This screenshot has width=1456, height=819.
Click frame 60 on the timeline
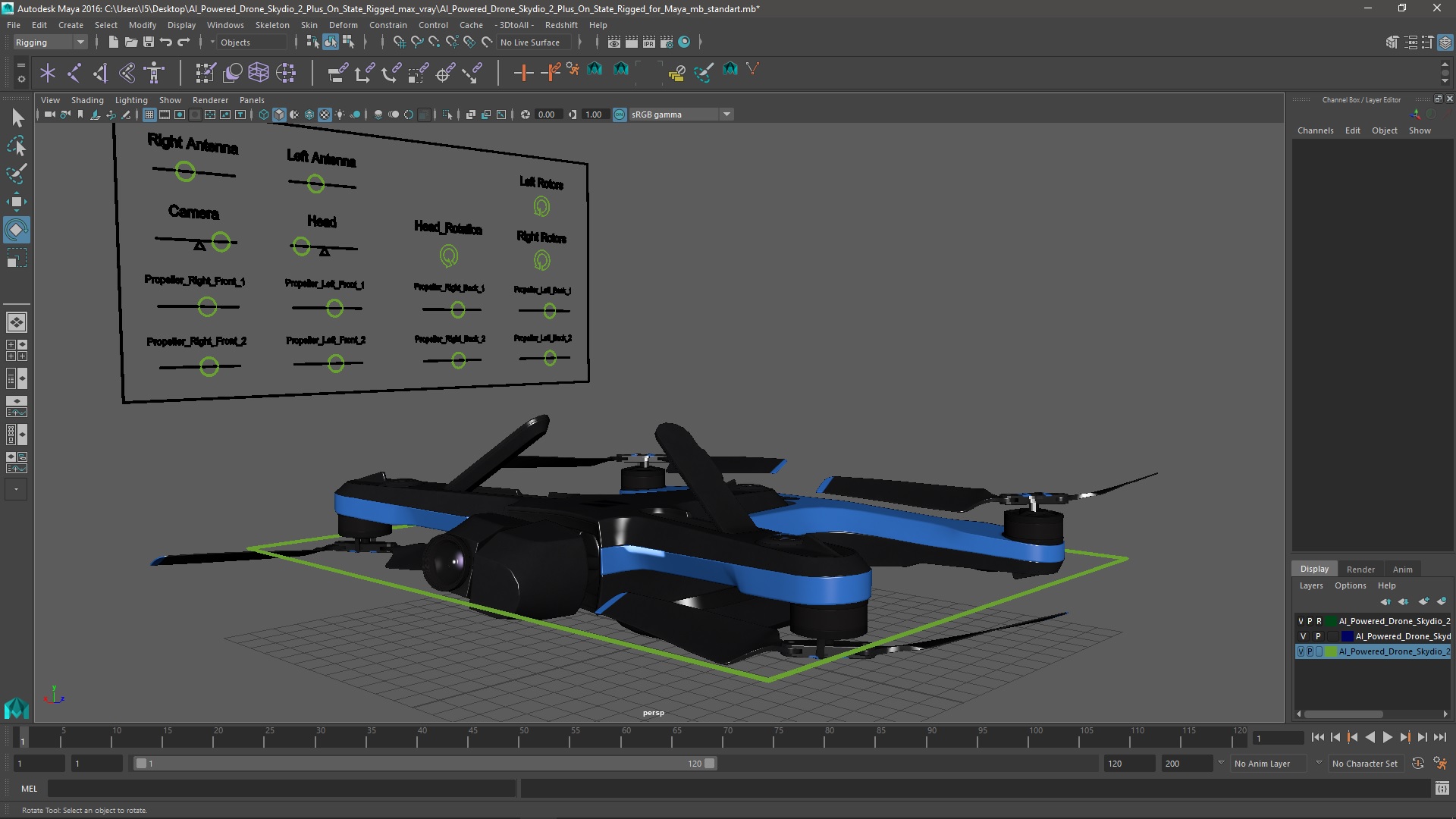point(626,737)
